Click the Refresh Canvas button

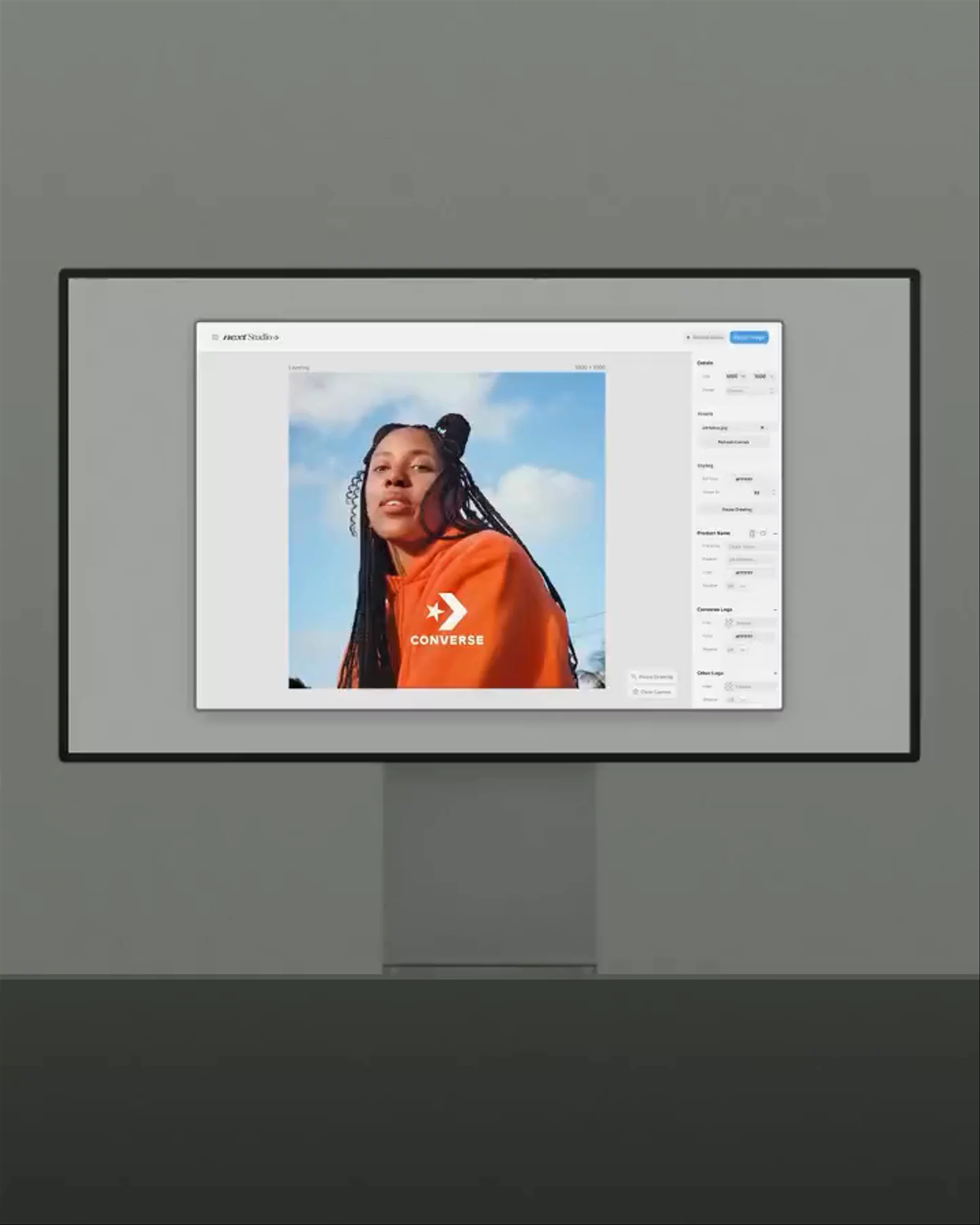coord(733,442)
